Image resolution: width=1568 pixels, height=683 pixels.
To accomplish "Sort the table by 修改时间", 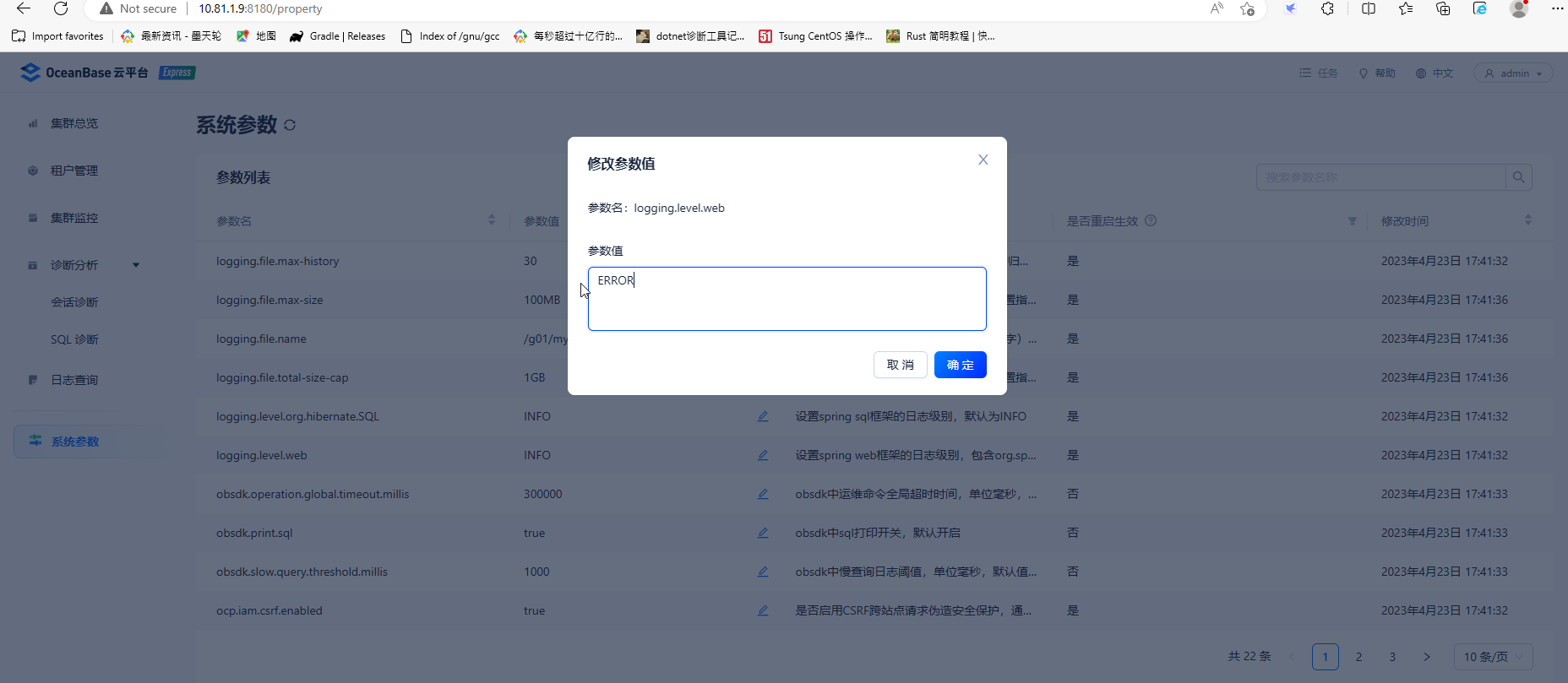I will (1527, 220).
